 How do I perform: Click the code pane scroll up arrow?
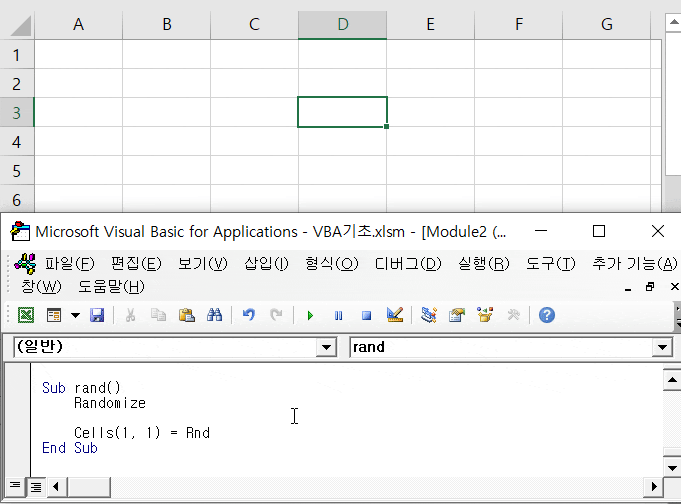click(672, 381)
